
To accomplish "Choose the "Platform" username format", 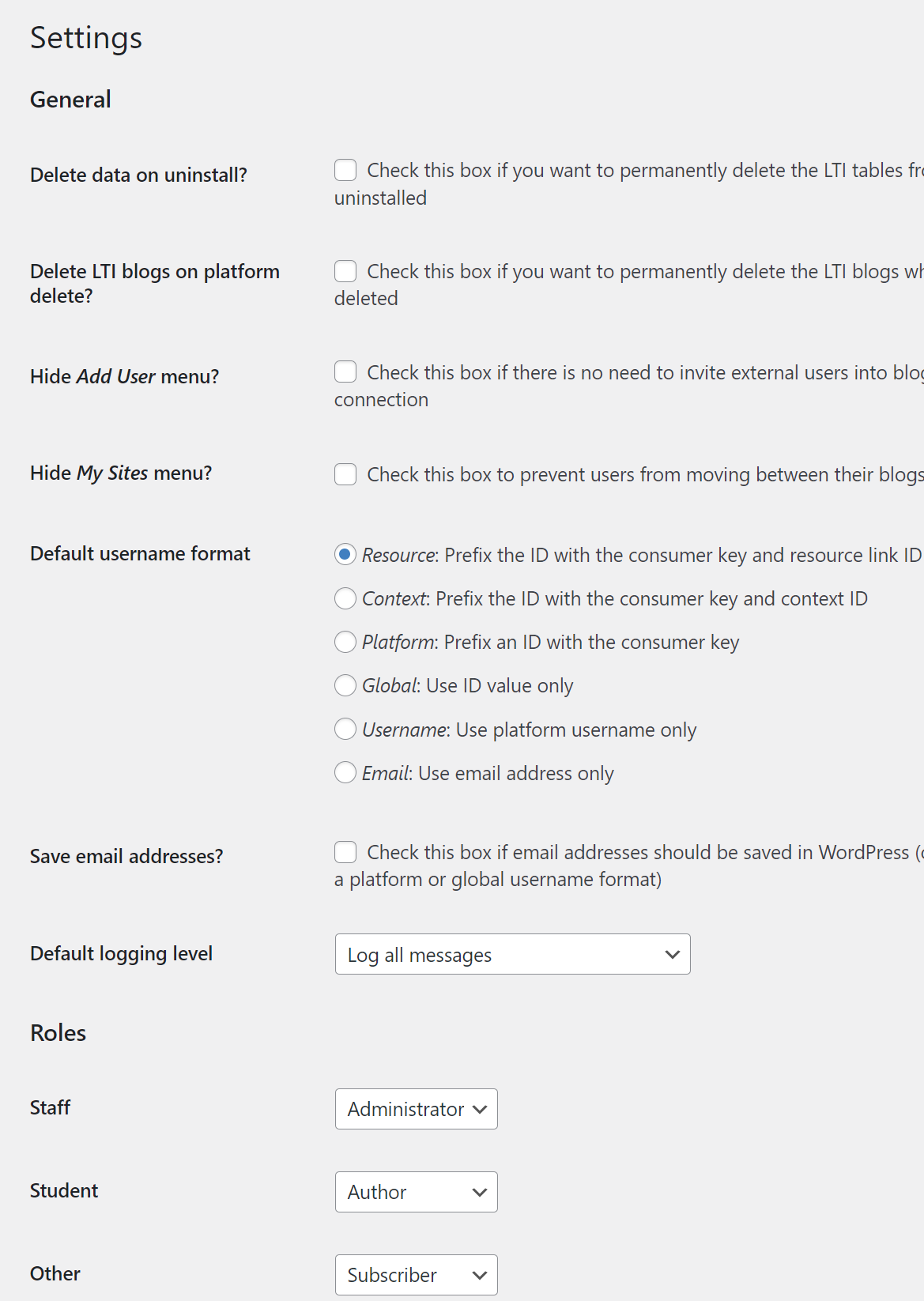I will (x=345, y=642).
